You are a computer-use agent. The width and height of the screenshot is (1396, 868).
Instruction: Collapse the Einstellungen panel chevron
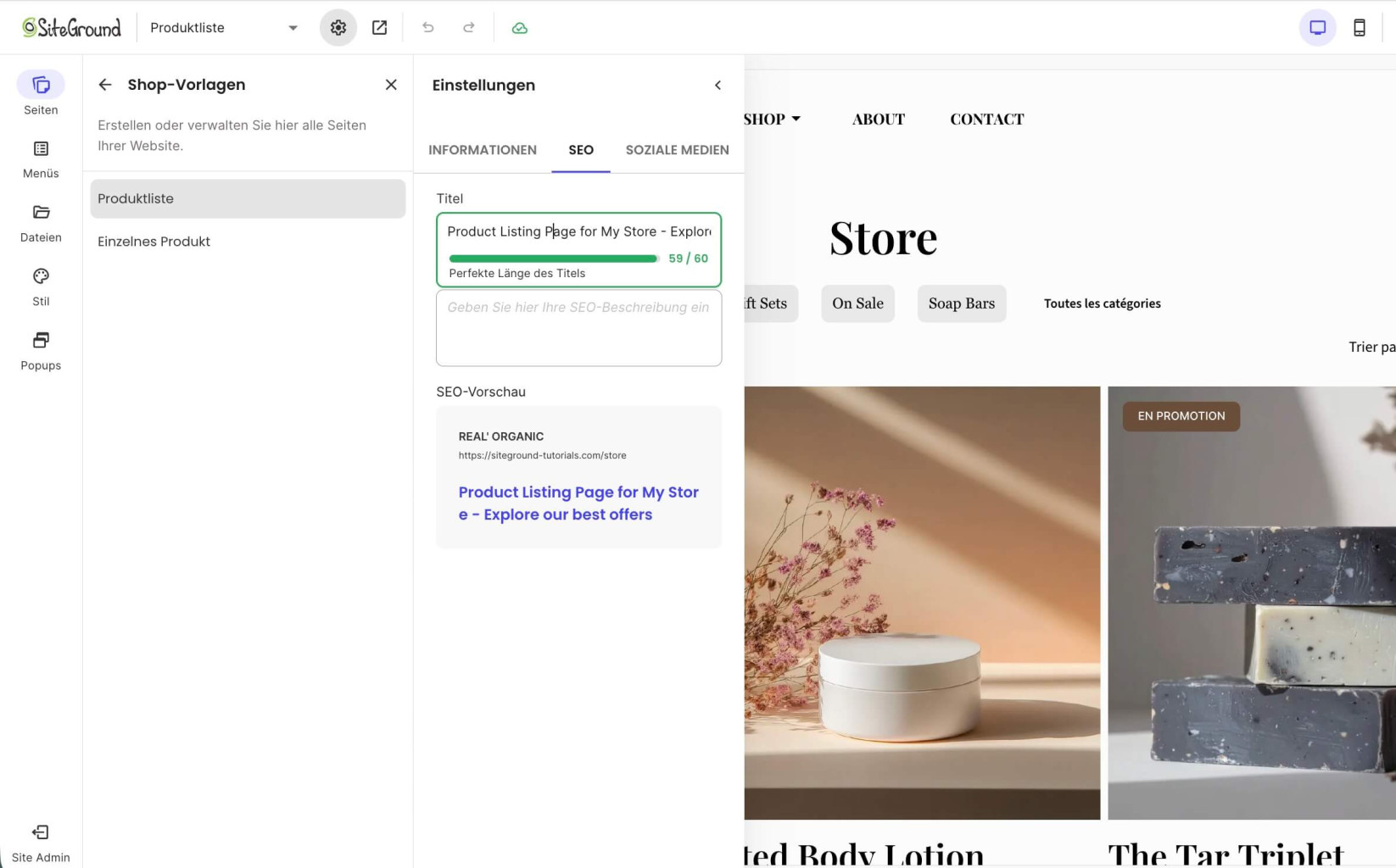[x=718, y=85]
